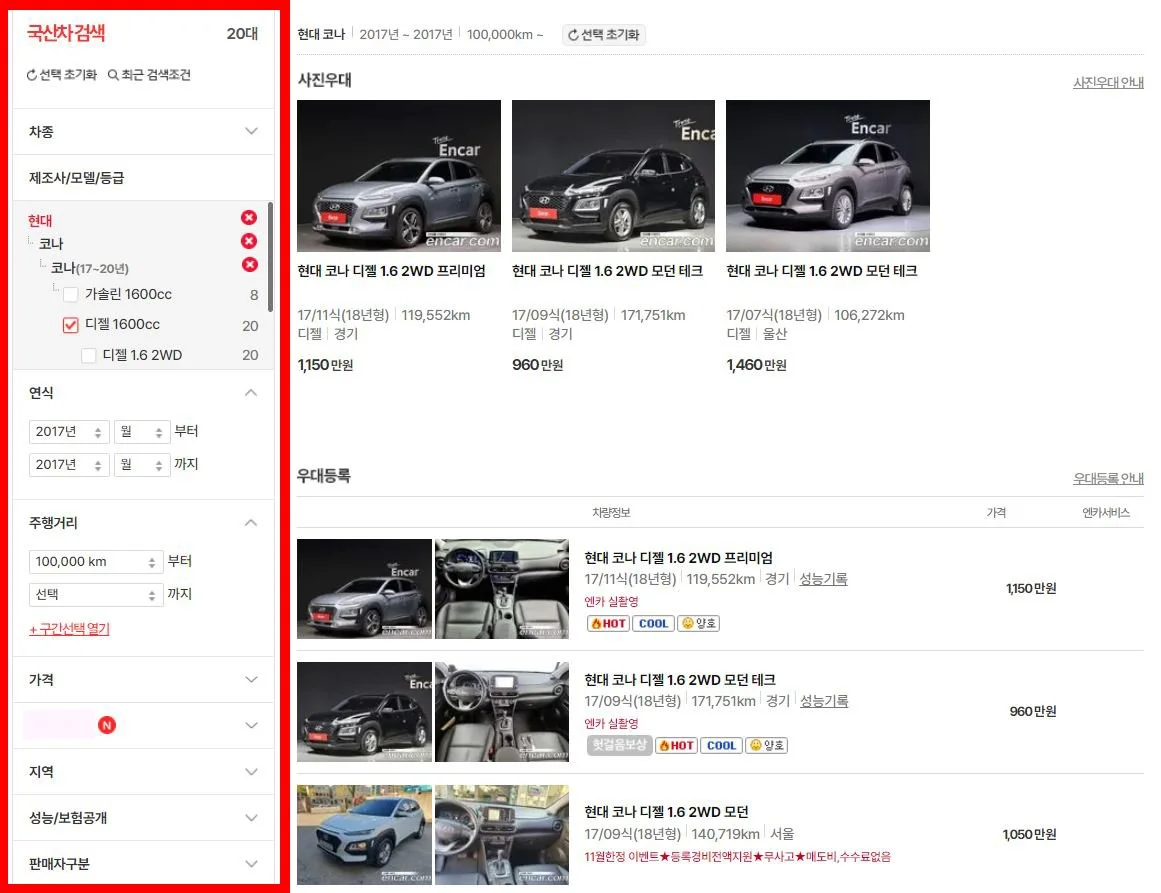Click the +구간선택 열기 link

[x=69, y=629]
